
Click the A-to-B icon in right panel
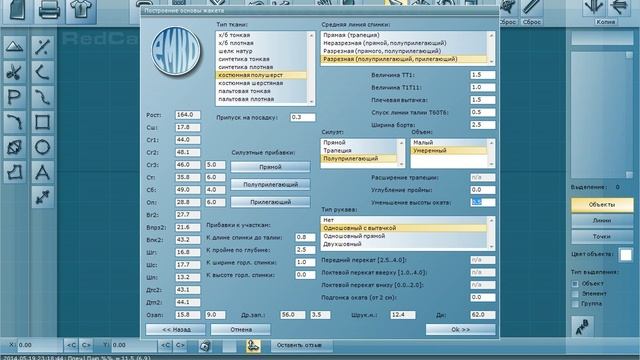[x=582, y=327]
